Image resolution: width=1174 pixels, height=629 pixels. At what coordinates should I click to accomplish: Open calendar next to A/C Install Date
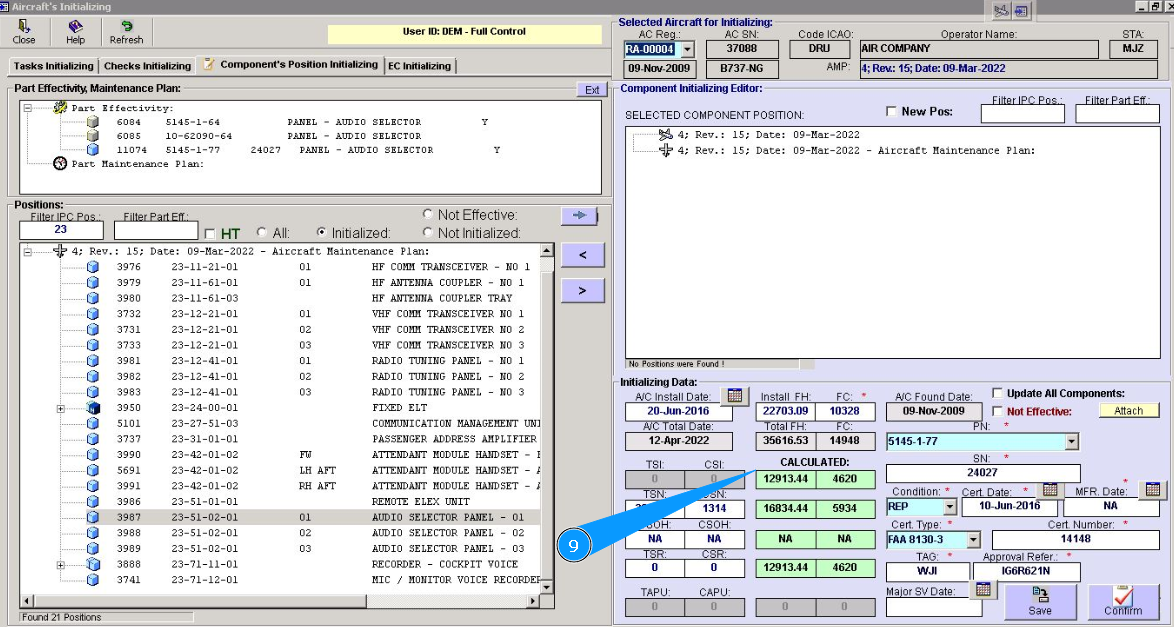point(734,396)
